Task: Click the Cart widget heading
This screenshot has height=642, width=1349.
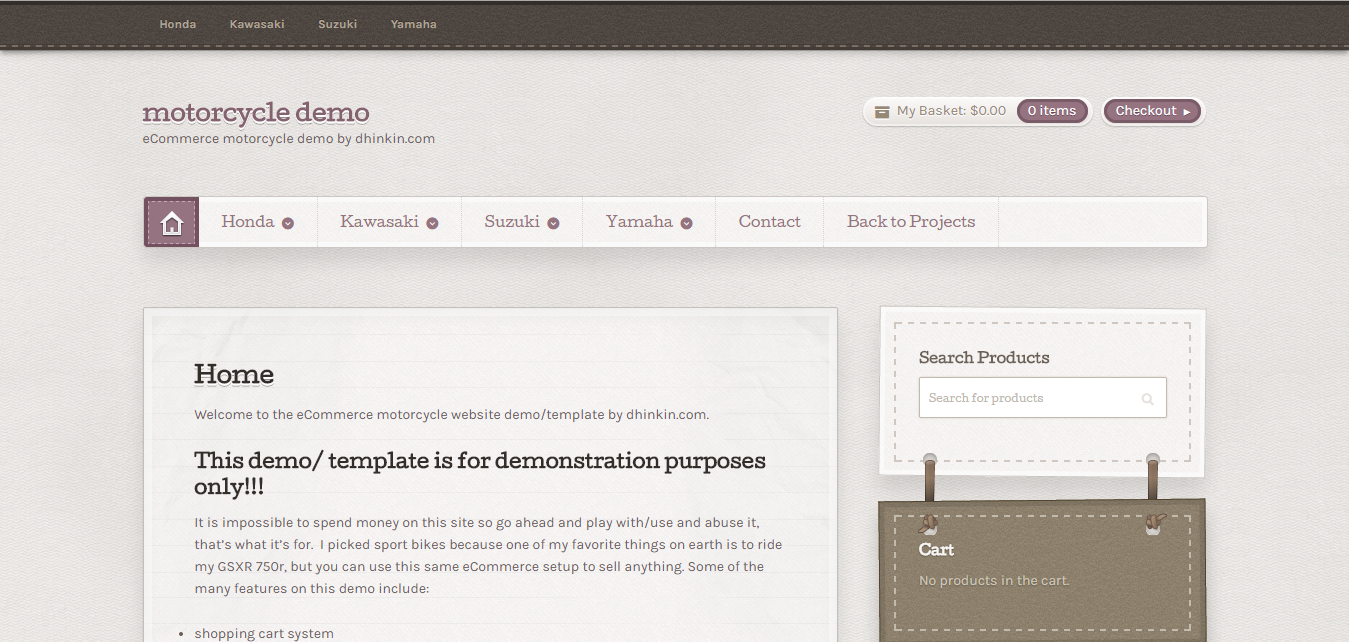Action: [936, 550]
